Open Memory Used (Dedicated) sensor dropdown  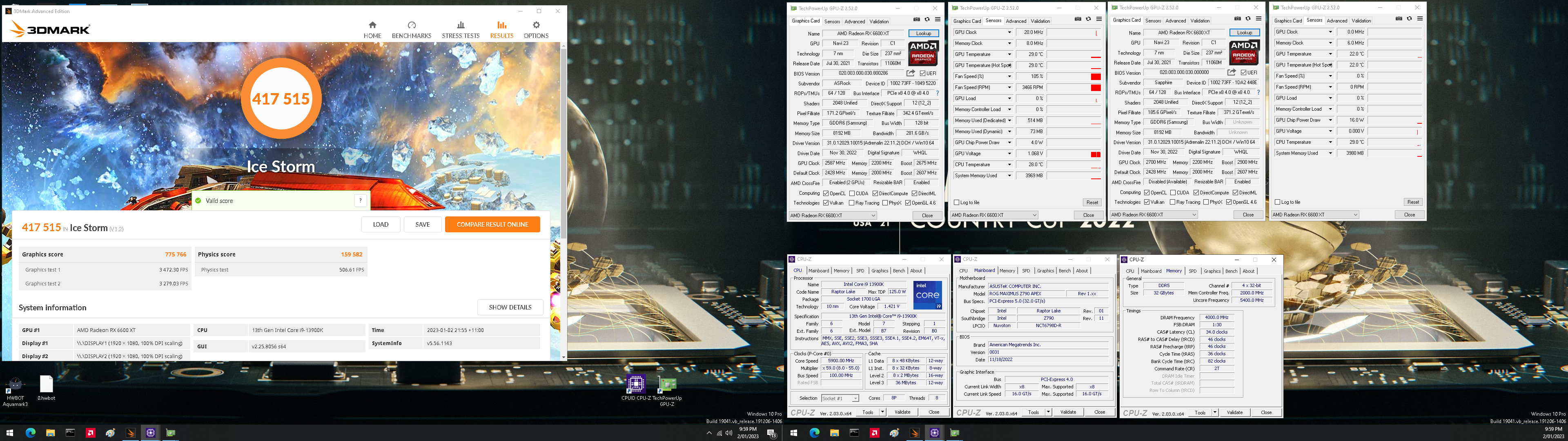pos(1009,120)
